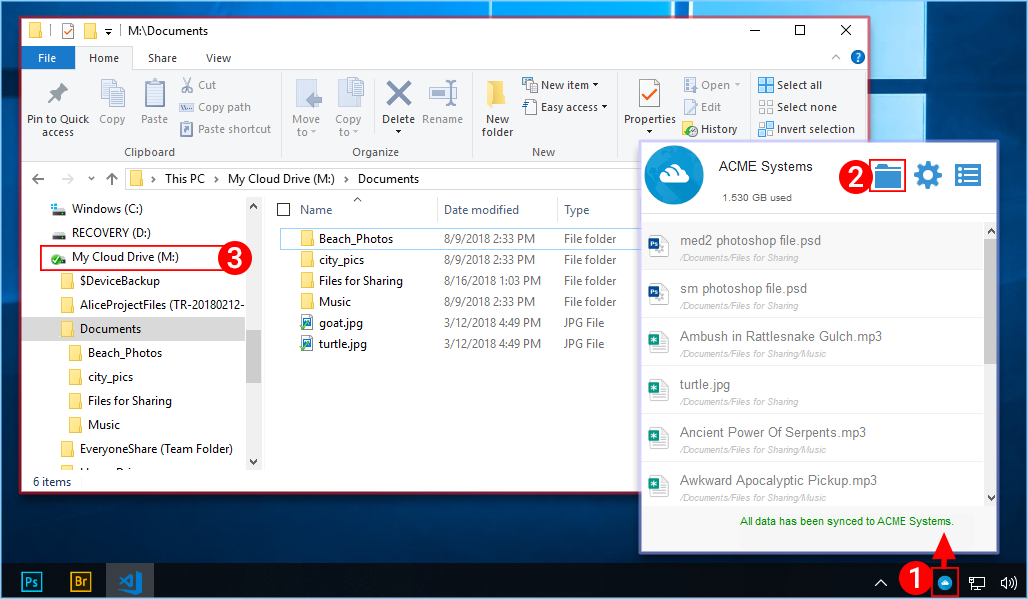Click Ambush in Rattlesnake Gulch.mp3 entry
Image resolution: width=1028 pixels, height=599 pixels.
[x=812, y=343]
